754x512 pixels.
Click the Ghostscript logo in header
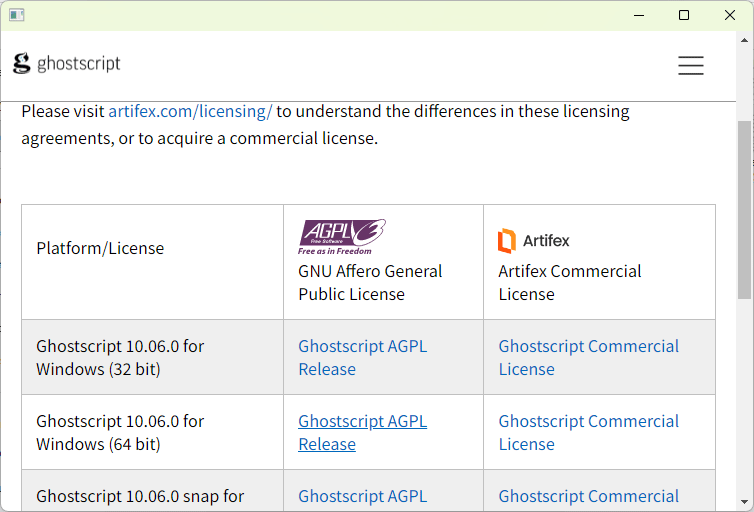pyautogui.click(x=67, y=64)
